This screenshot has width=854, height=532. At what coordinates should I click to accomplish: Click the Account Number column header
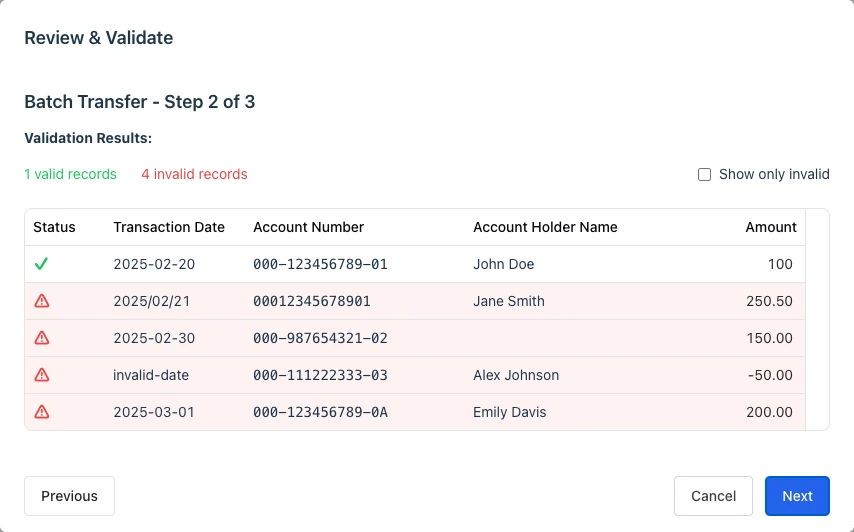click(308, 227)
